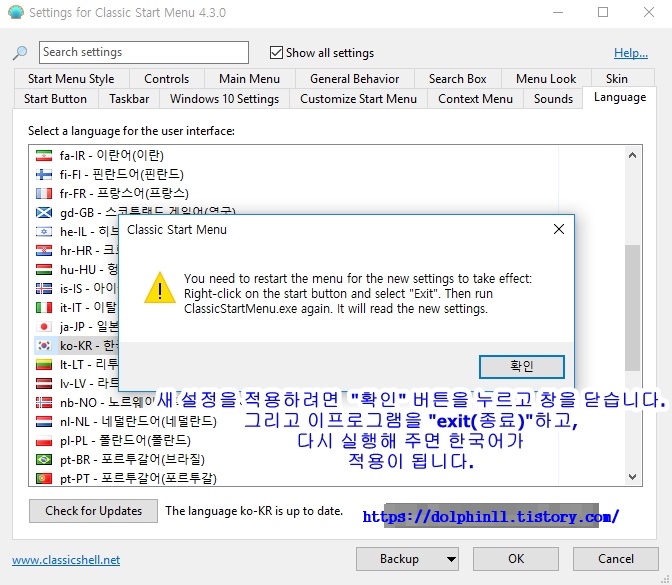Click the Classic Shell shell icon in title bar
This screenshot has height=585, width=672.
16,12
